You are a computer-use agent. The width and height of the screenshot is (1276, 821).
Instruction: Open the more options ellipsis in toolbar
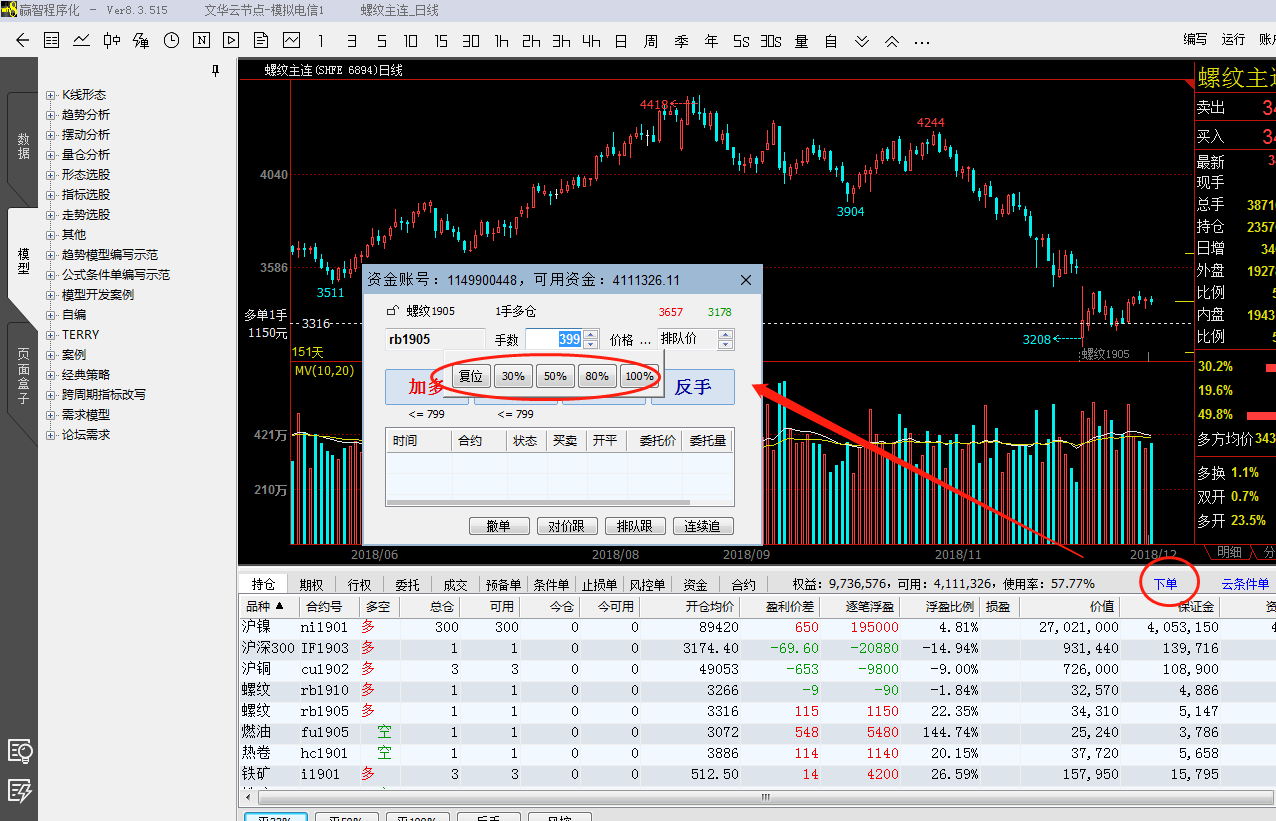922,42
